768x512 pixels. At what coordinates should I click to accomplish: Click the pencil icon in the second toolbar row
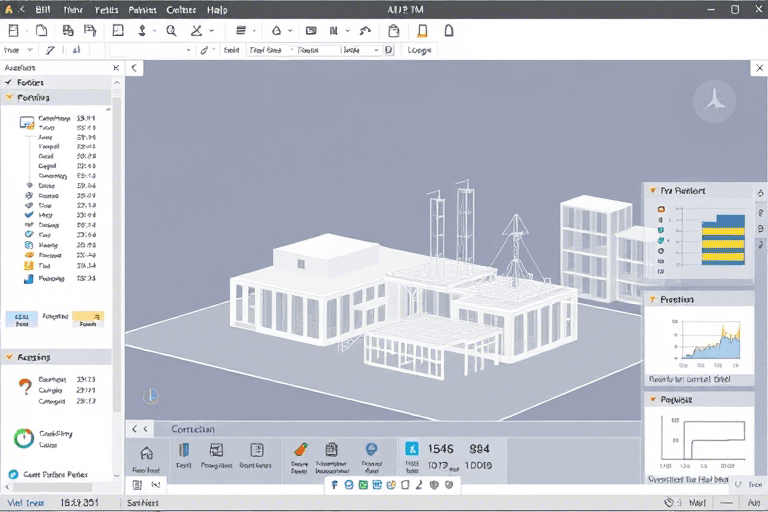tap(50, 50)
